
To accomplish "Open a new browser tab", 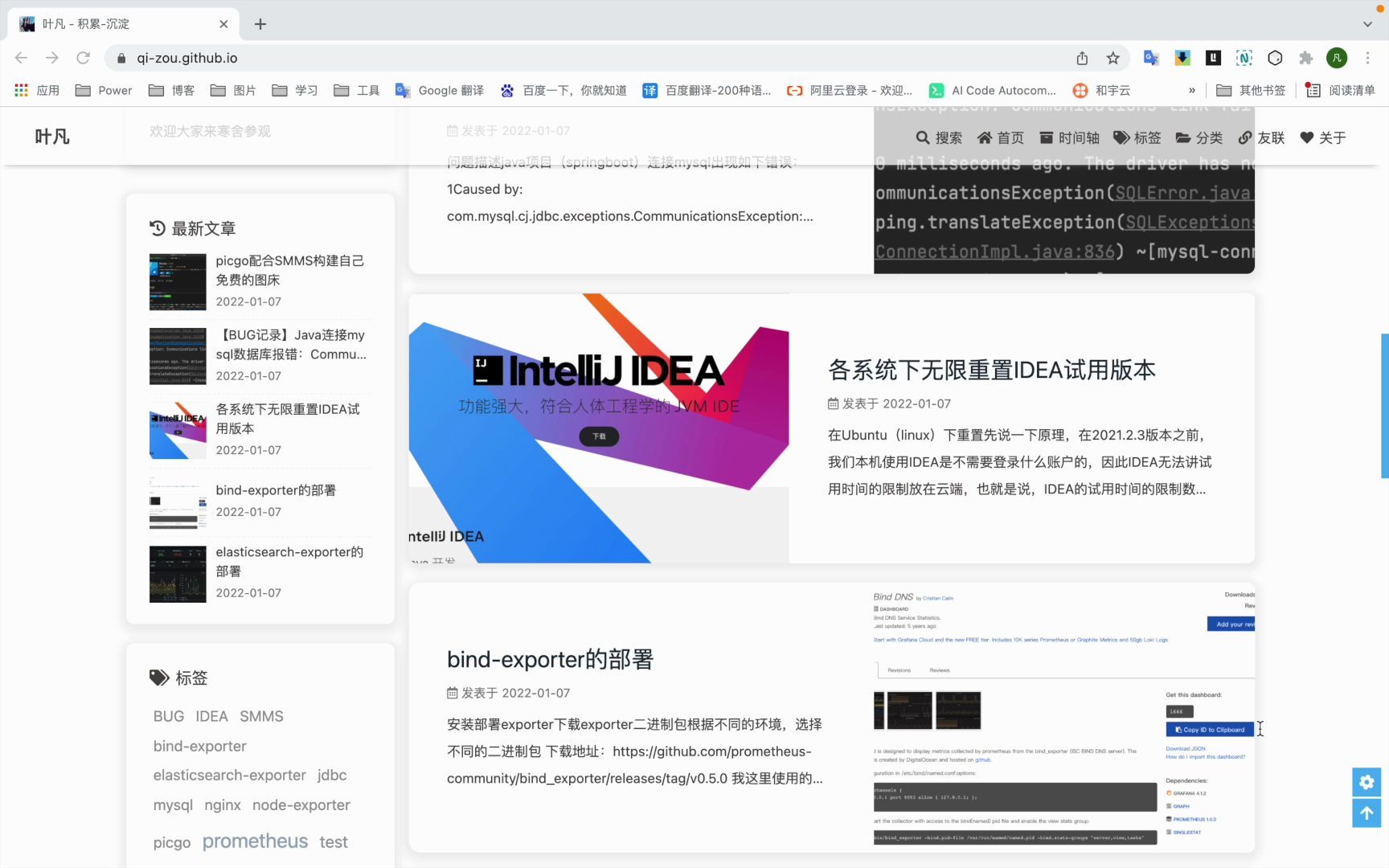I will coord(260,24).
